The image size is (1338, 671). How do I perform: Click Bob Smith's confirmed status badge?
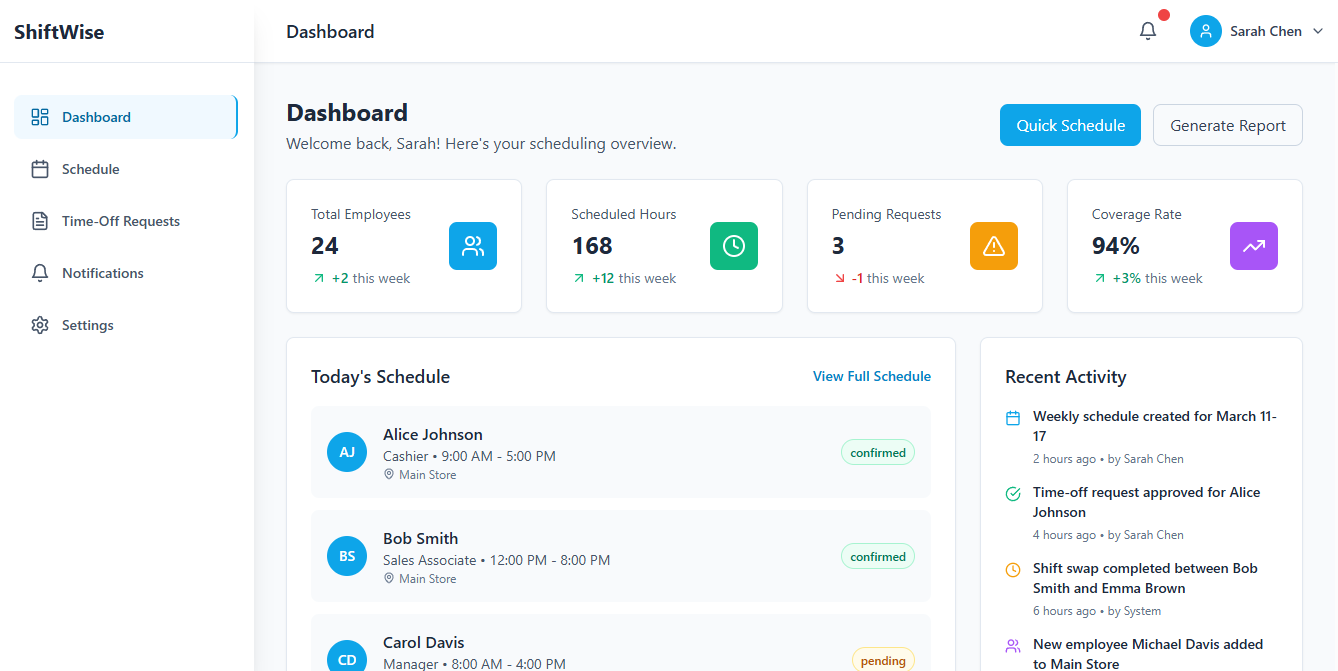pyautogui.click(x=878, y=557)
